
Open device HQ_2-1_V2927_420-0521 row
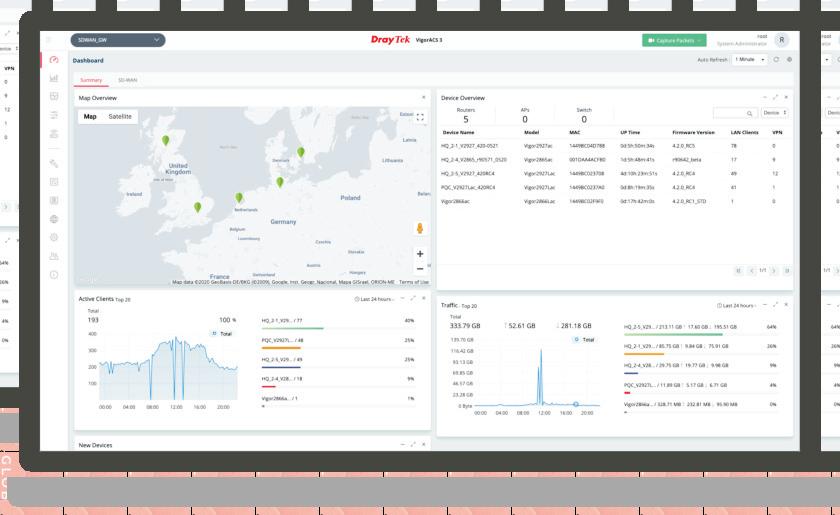coord(614,146)
